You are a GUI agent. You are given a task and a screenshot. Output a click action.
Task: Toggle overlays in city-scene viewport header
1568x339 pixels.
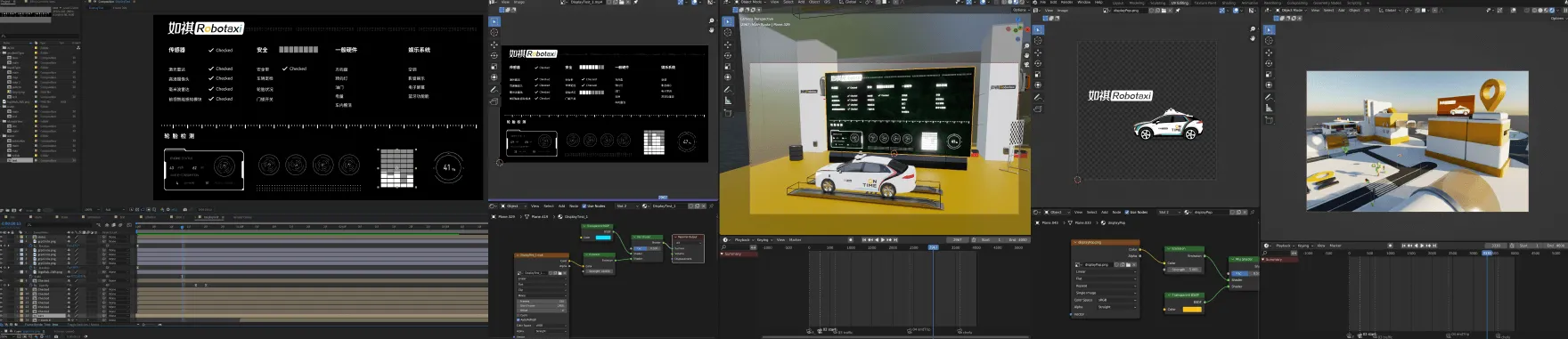tap(1514, 11)
